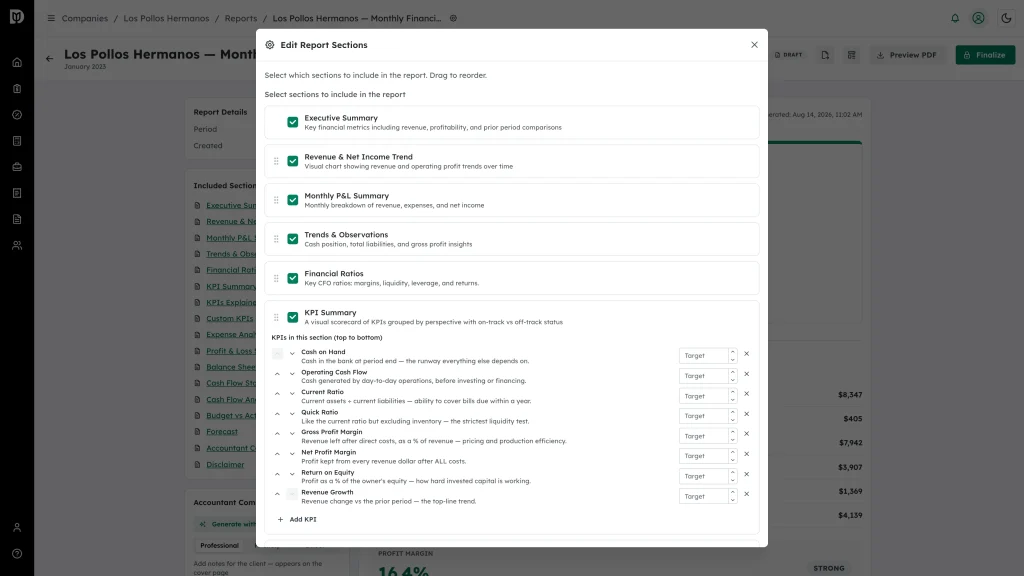Close the Edit Report Sections dialog
Image resolution: width=1024 pixels, height=576 pixels.
tap(754, 45)
